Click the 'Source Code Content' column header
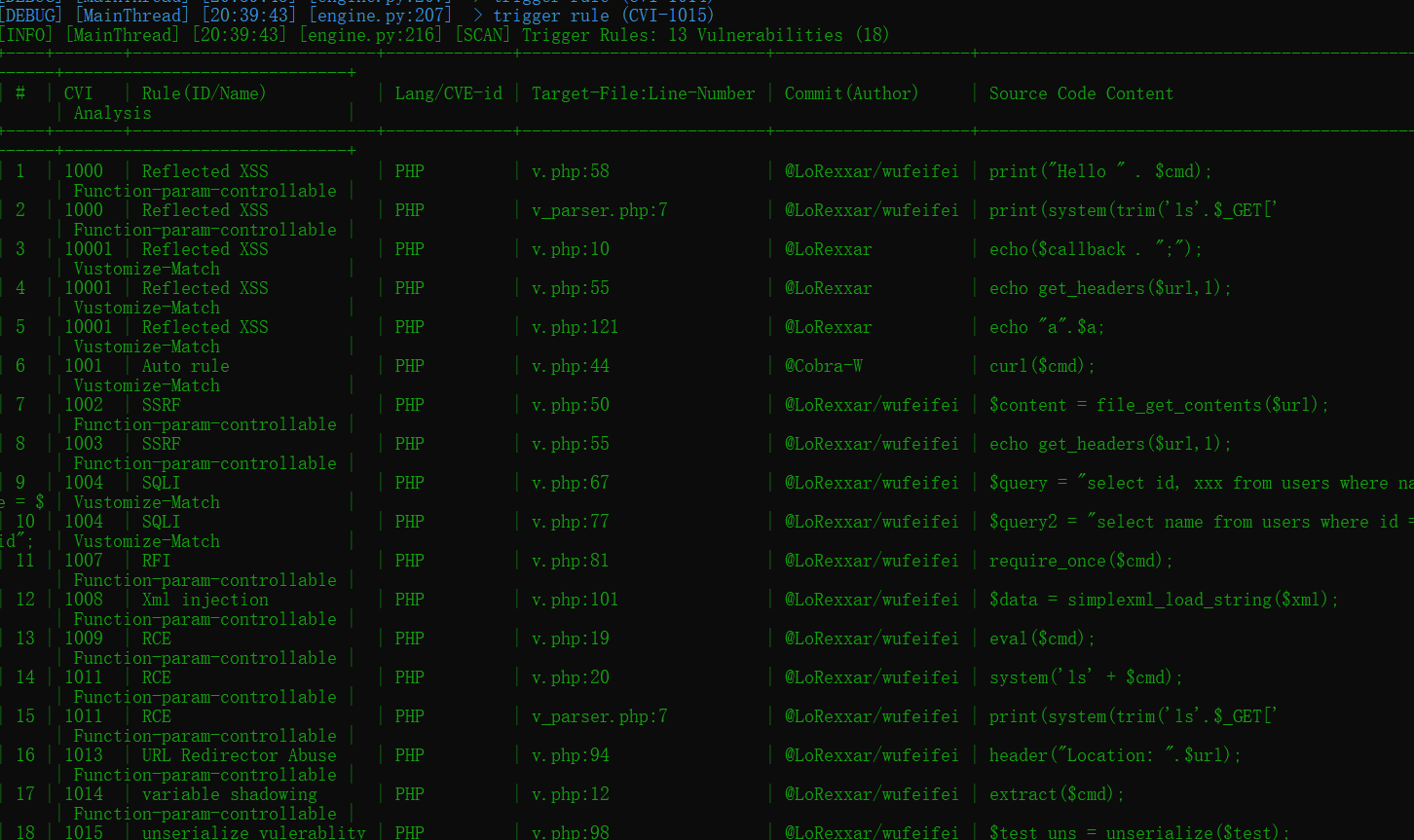The width and height of the screenshot is (1414, 840). tap(1081, 93)
